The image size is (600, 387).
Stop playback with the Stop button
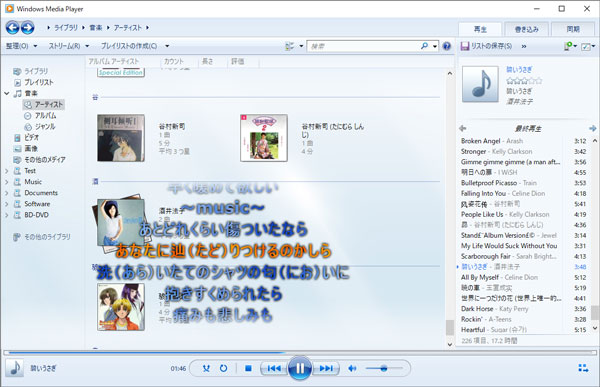point(248,368)
